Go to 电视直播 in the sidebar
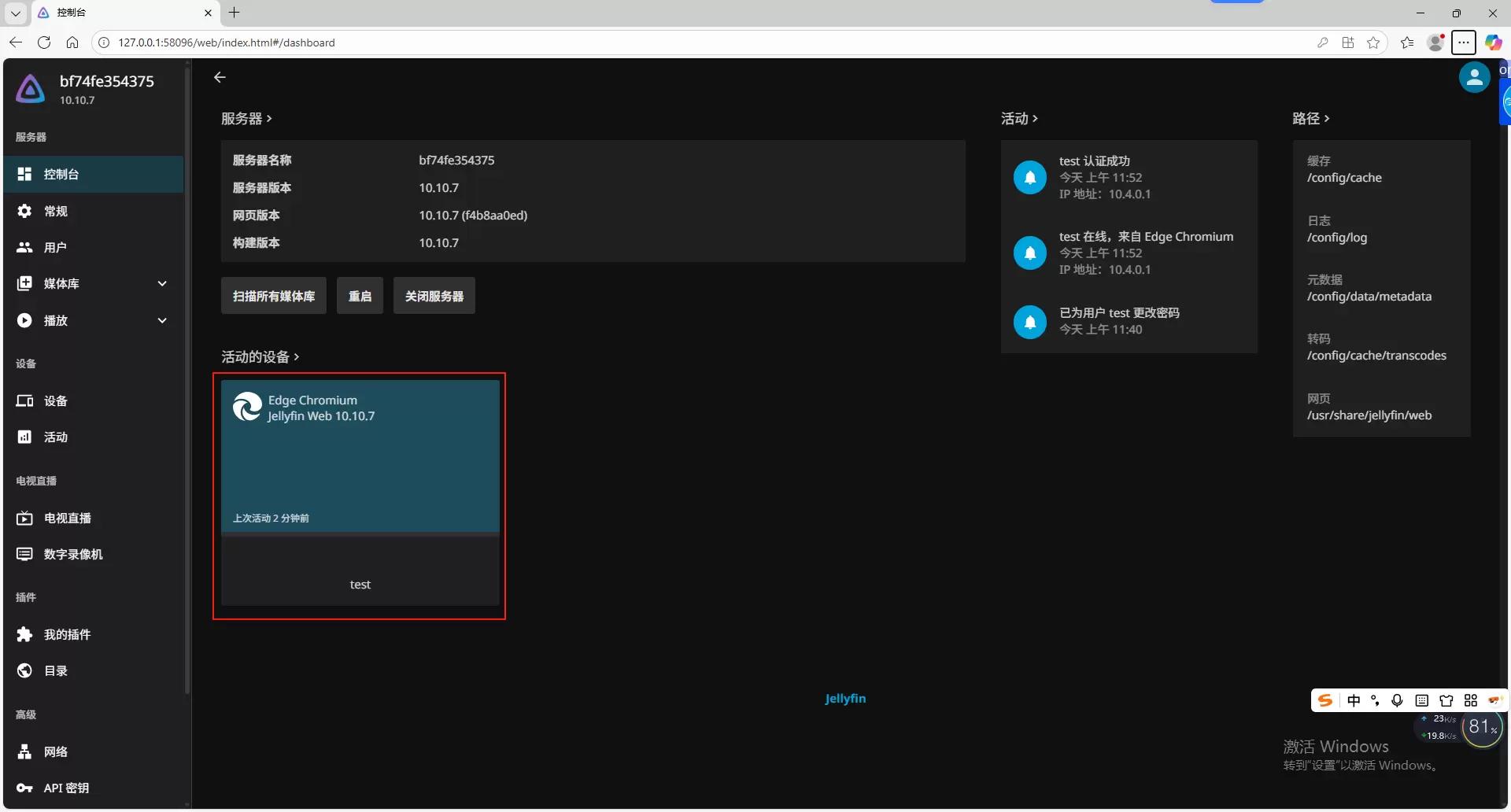 click(68, 518)
